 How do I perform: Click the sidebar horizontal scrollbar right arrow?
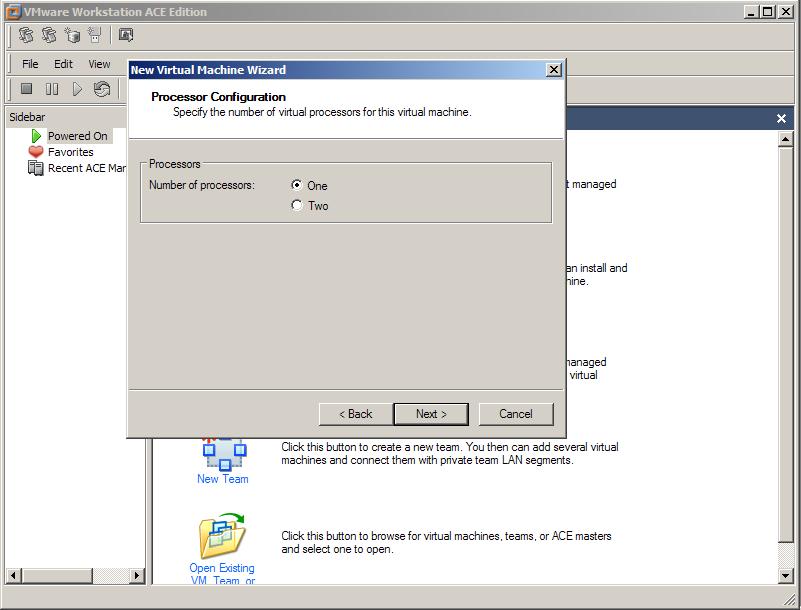pos(137,576)
